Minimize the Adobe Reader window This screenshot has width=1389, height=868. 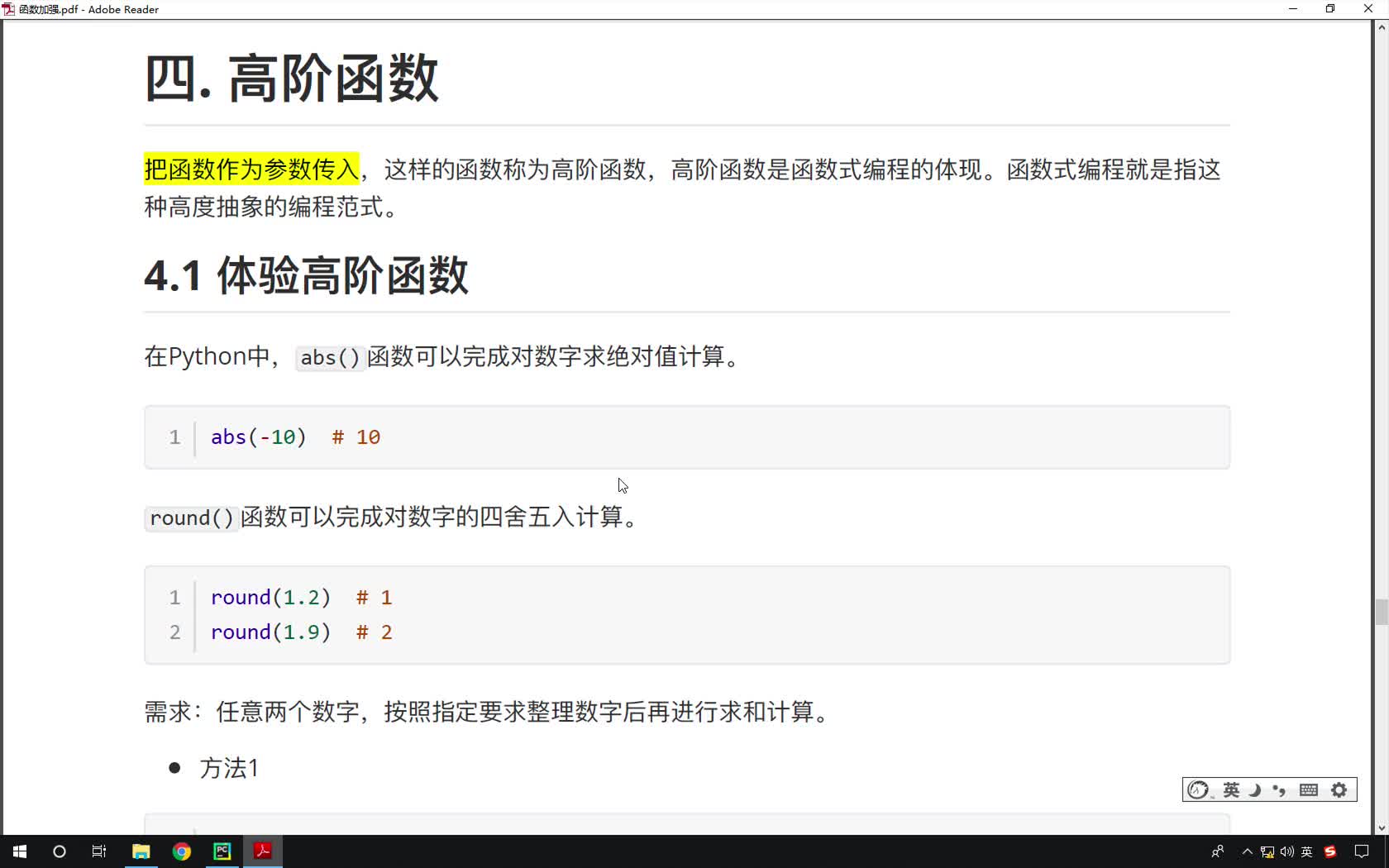[x=1293, y=9]
